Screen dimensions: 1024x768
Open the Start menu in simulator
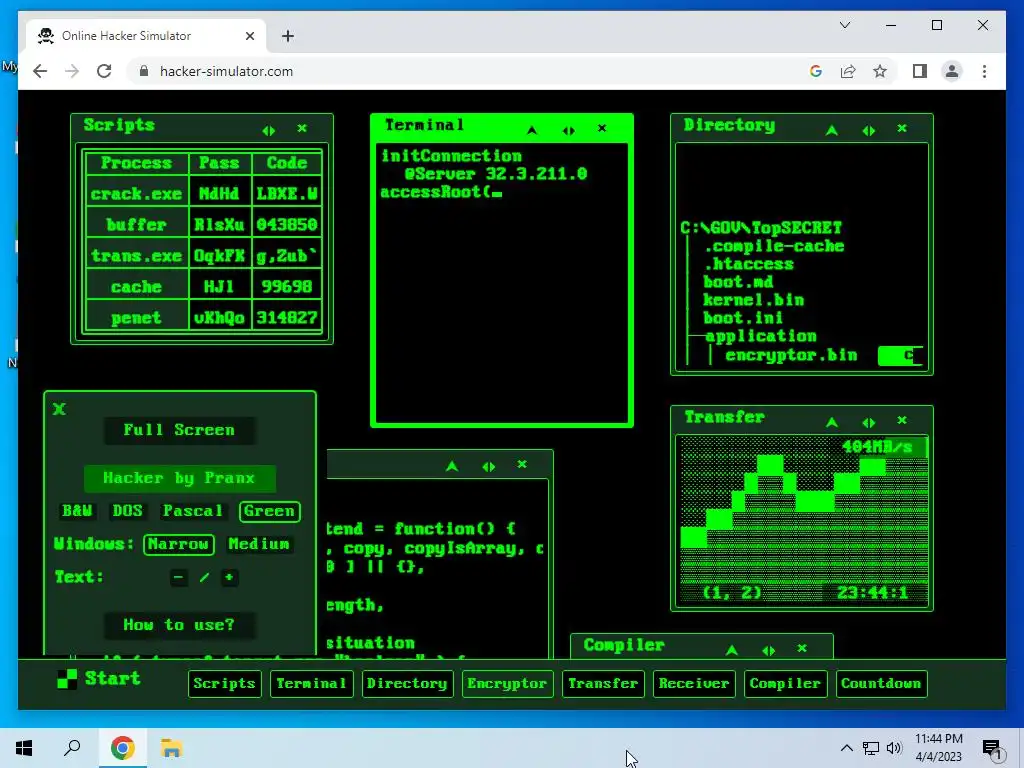pos(99,679)
